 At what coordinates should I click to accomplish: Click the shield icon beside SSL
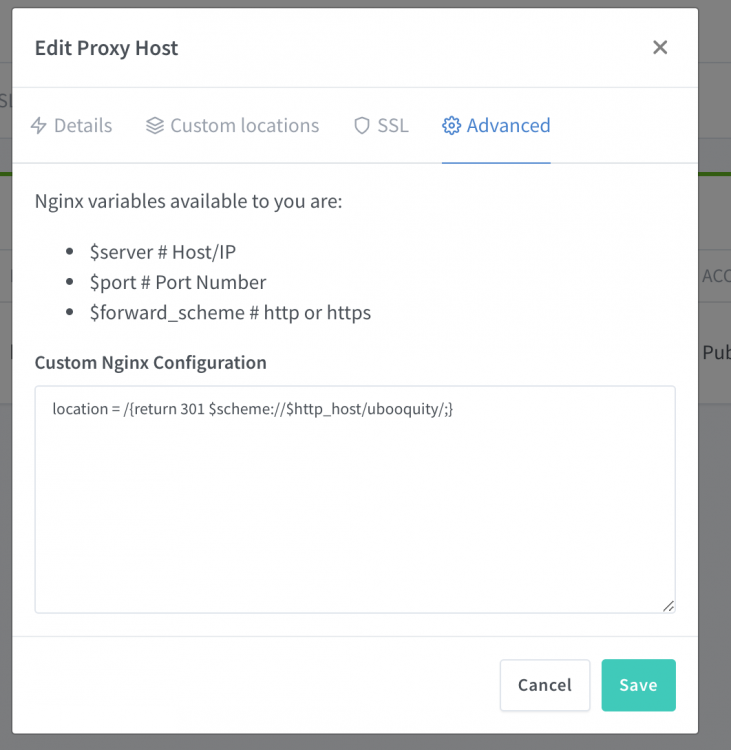362,125
